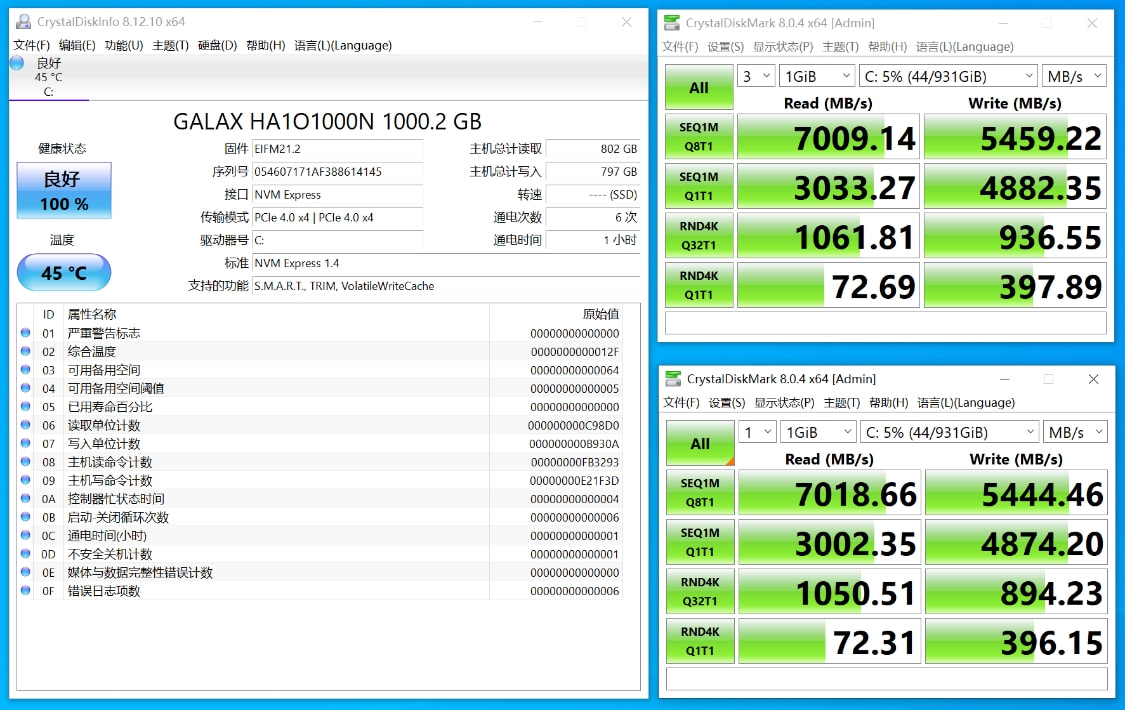Click the All button to run all benchmarks

tap(698, 87)
